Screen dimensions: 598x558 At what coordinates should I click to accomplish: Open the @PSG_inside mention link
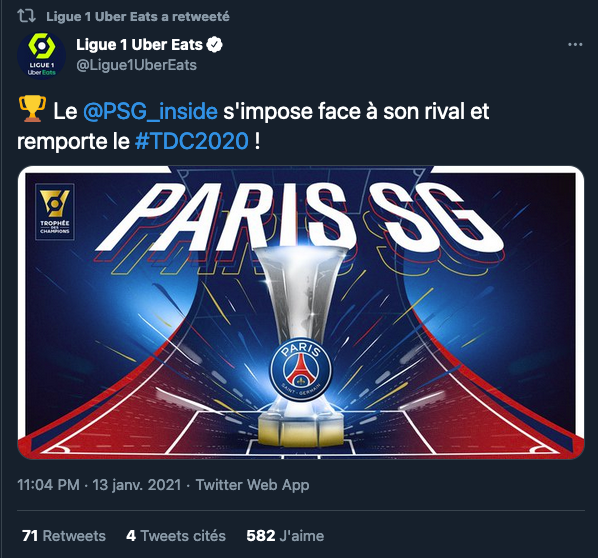pyautogui.click(x=150, y=111)
